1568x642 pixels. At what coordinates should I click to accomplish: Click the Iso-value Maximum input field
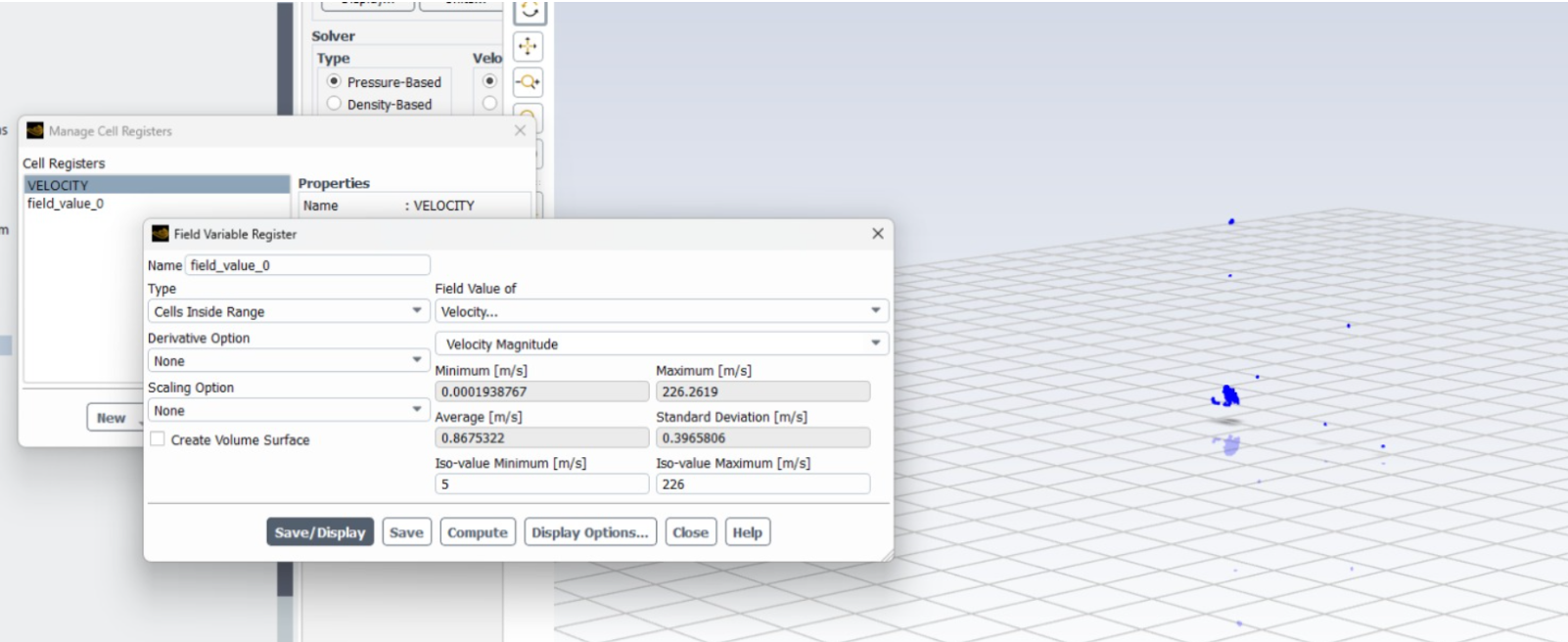[762, 483]
